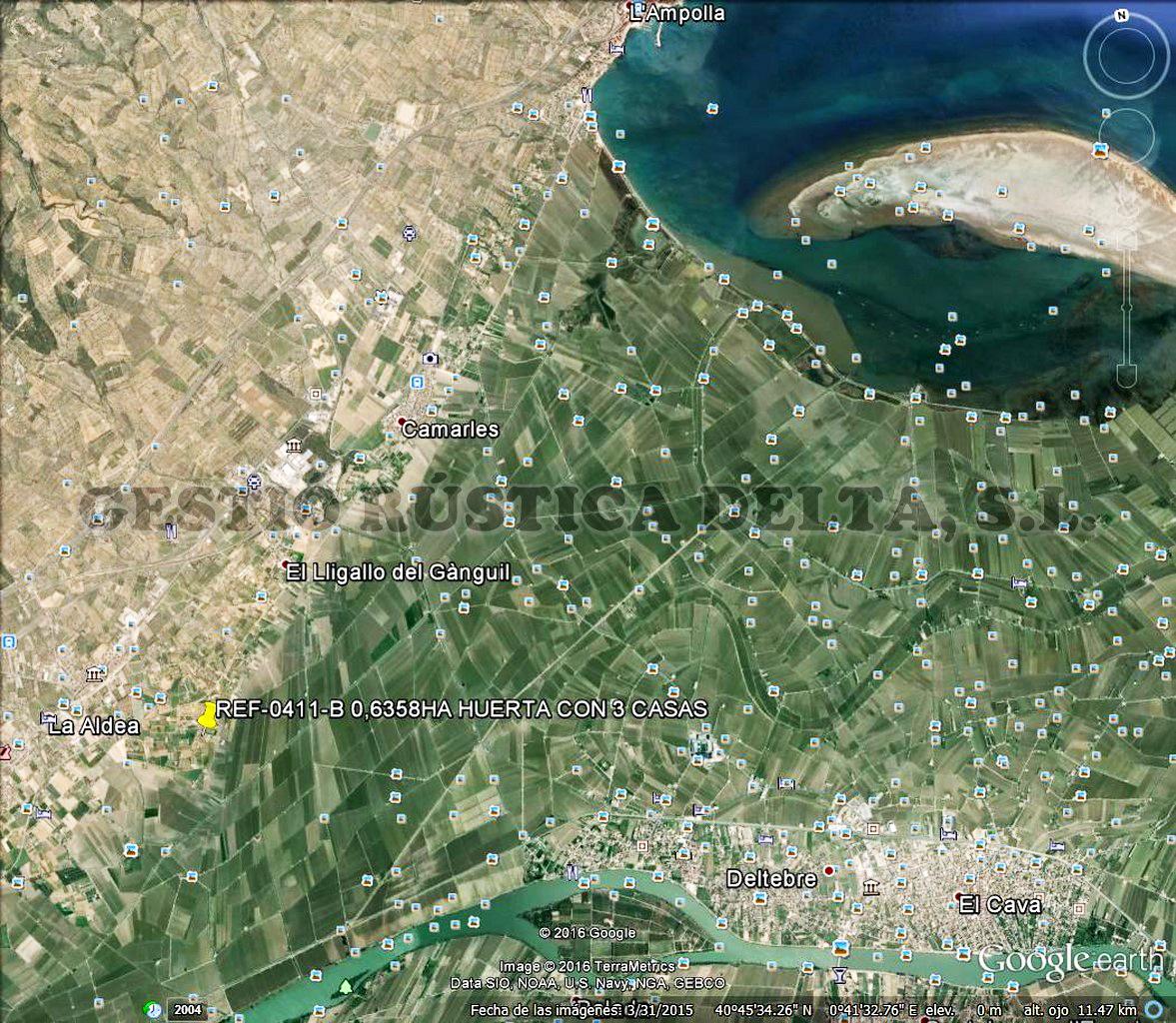This screenshot has width=1176, height=1023.
Task: Click the museum icon in Deltebre
Action: coord(871,887)
